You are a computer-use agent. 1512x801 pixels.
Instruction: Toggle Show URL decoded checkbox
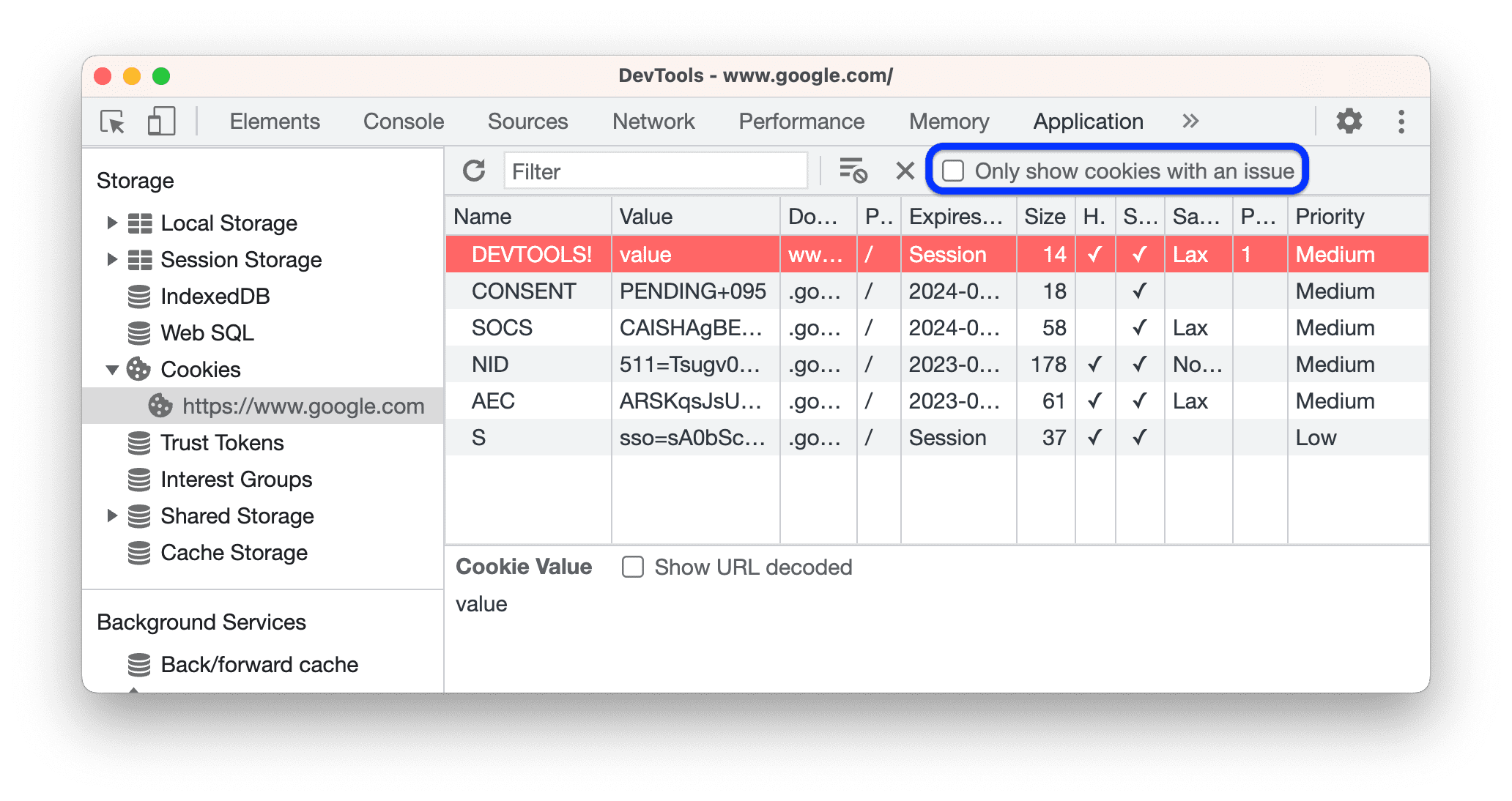point(632,567)
